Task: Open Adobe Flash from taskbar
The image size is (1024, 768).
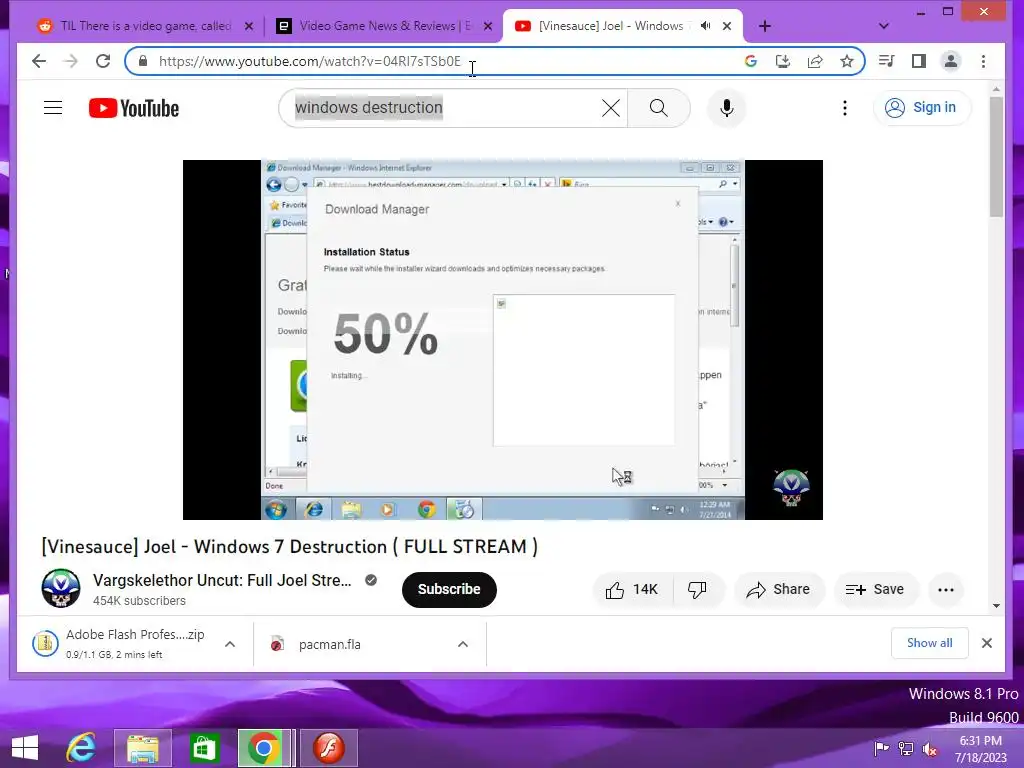Action: point(328,748)
